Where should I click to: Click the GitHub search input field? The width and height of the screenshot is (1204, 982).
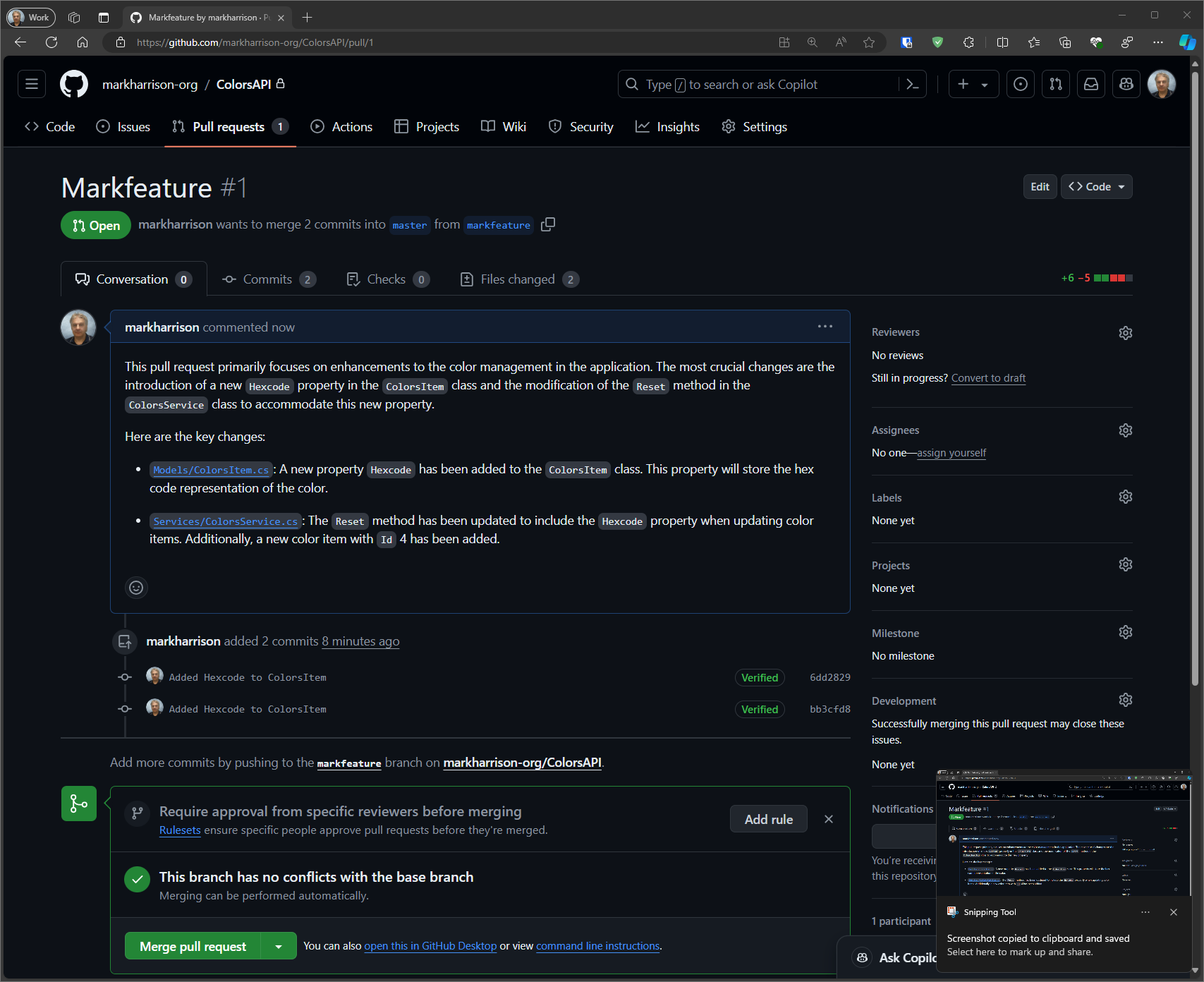[x=758, y=85]
